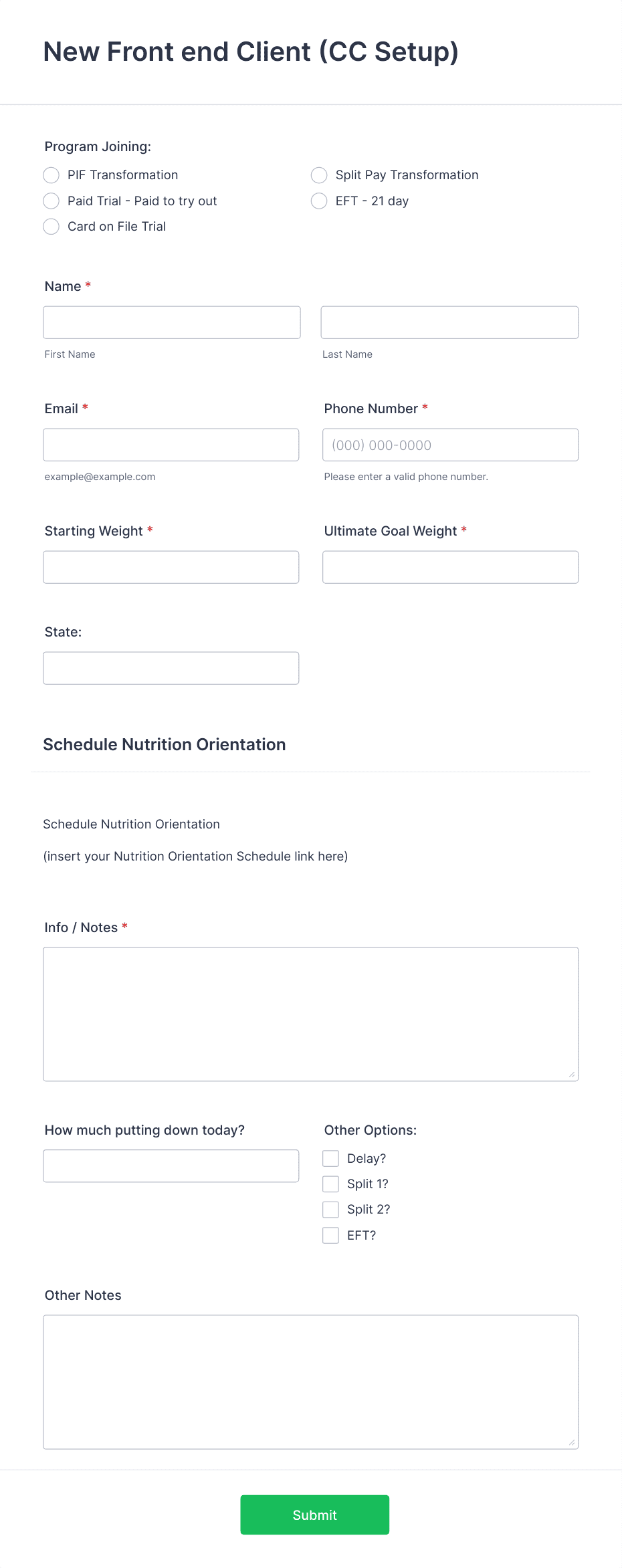Screen dimensions: 622x1568
Task: Click into the First Name field
Action: tap(171, 322)
